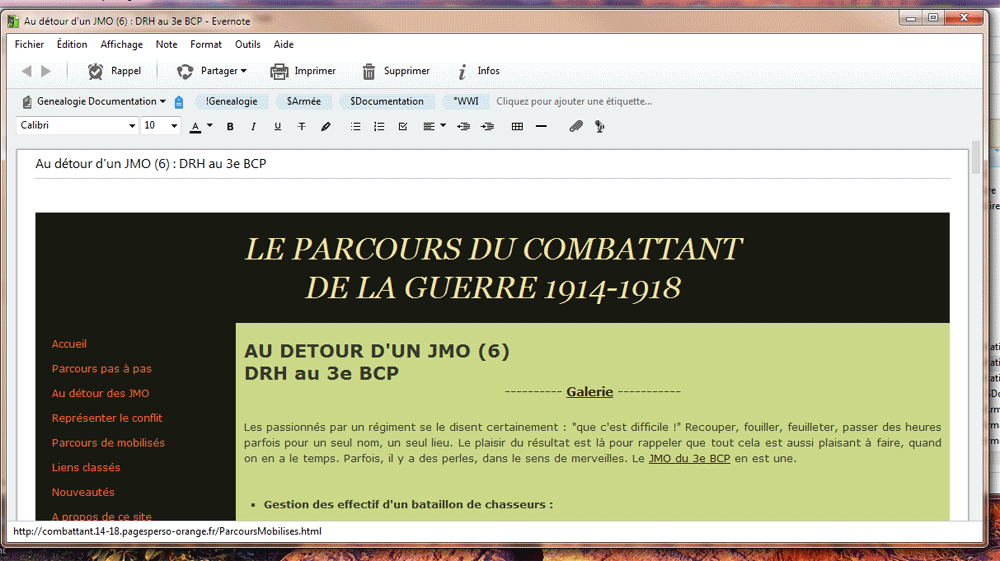Go forward with the right navigation arrow
This screenshot has width=1000, height=561.
tap(46, 71)
